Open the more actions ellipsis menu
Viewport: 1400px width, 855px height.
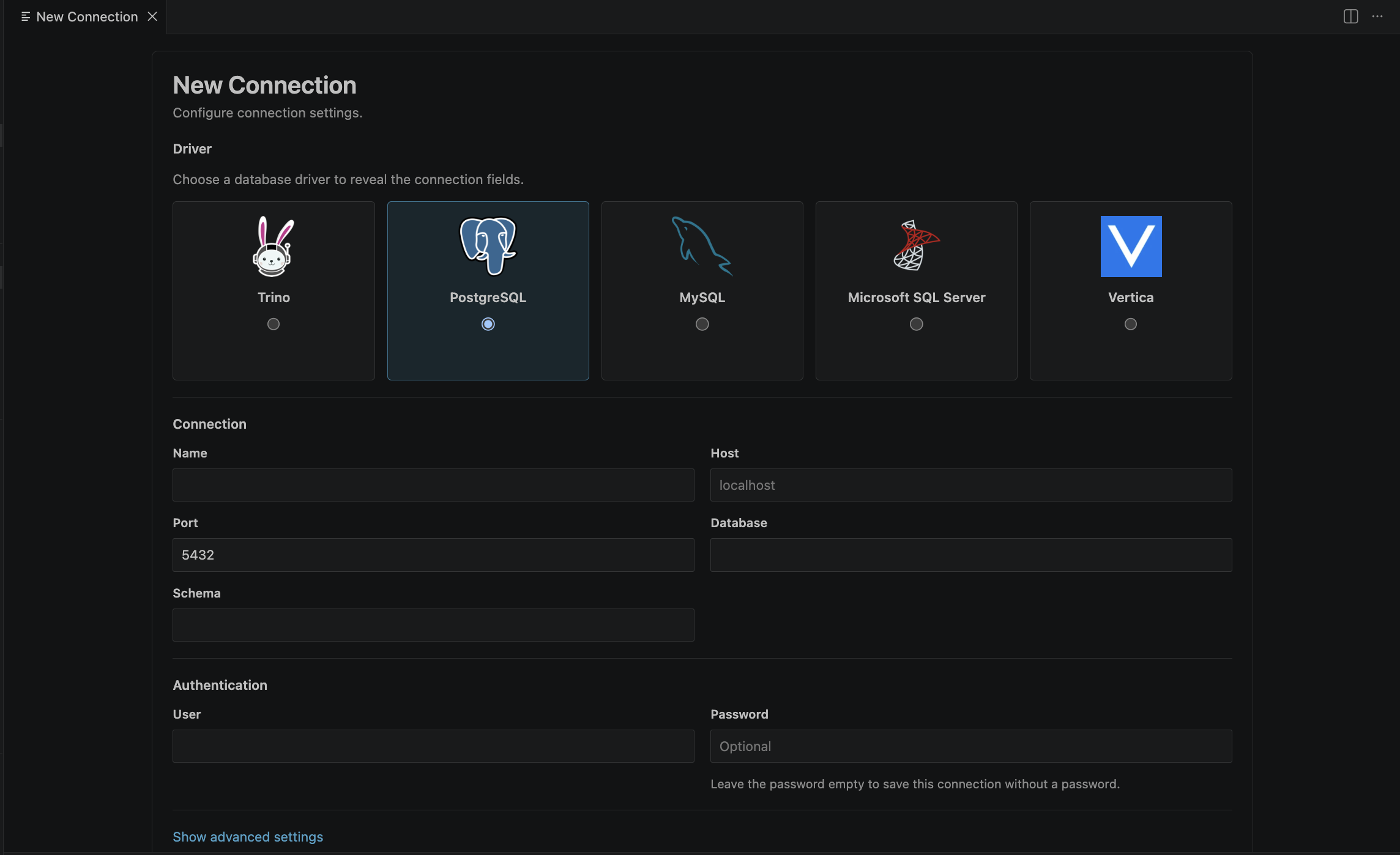[1378, 17]
